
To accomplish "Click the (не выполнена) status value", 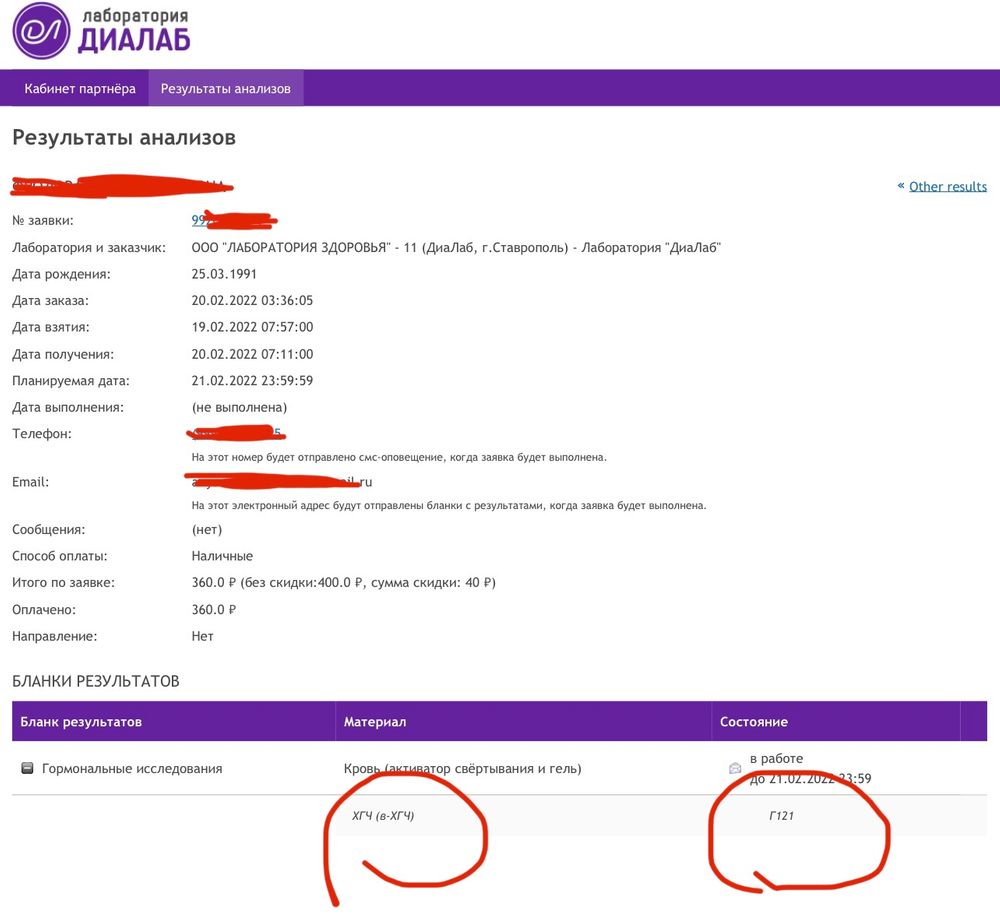I will 239,407.
